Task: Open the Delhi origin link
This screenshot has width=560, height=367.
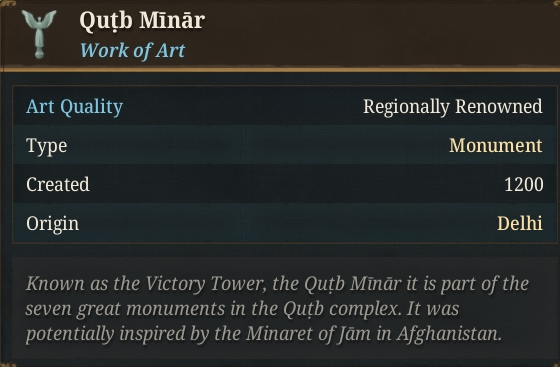Action: point(520,223)
